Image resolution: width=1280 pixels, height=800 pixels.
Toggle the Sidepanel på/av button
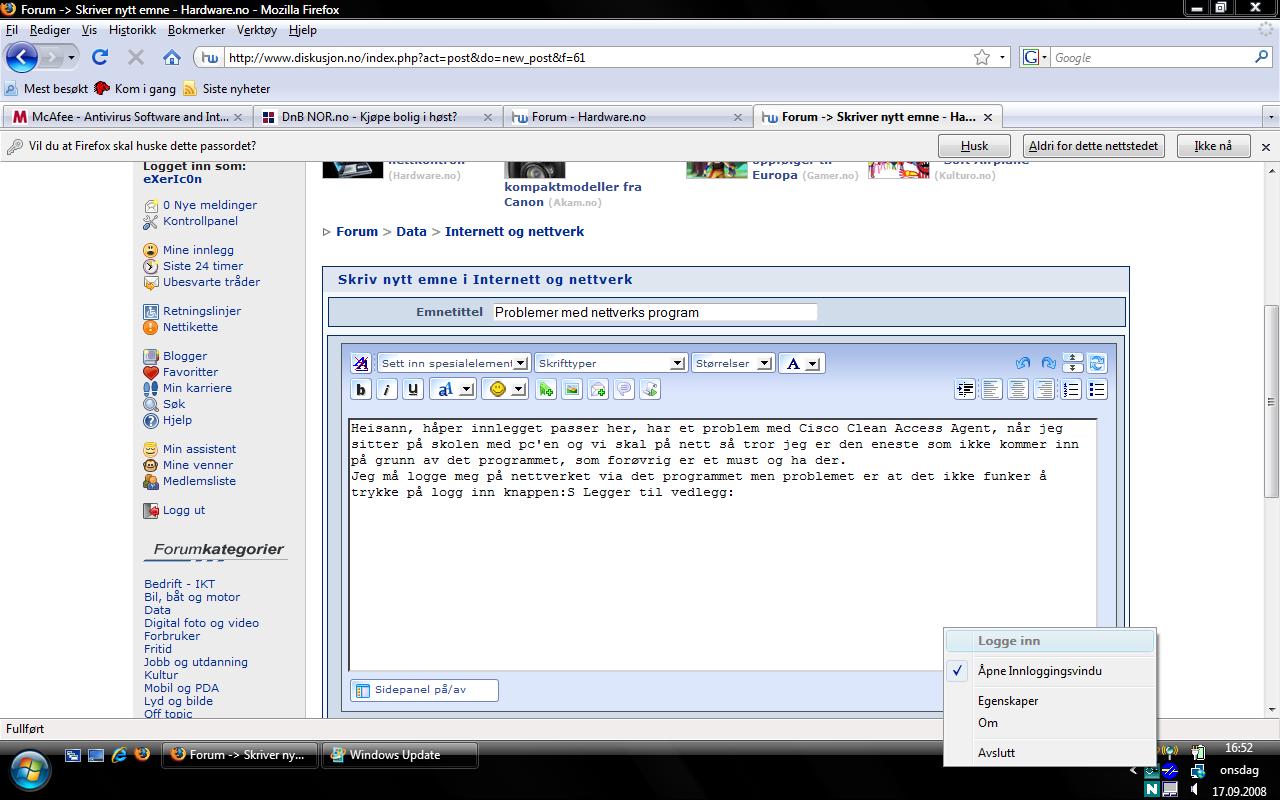(424, 690)
